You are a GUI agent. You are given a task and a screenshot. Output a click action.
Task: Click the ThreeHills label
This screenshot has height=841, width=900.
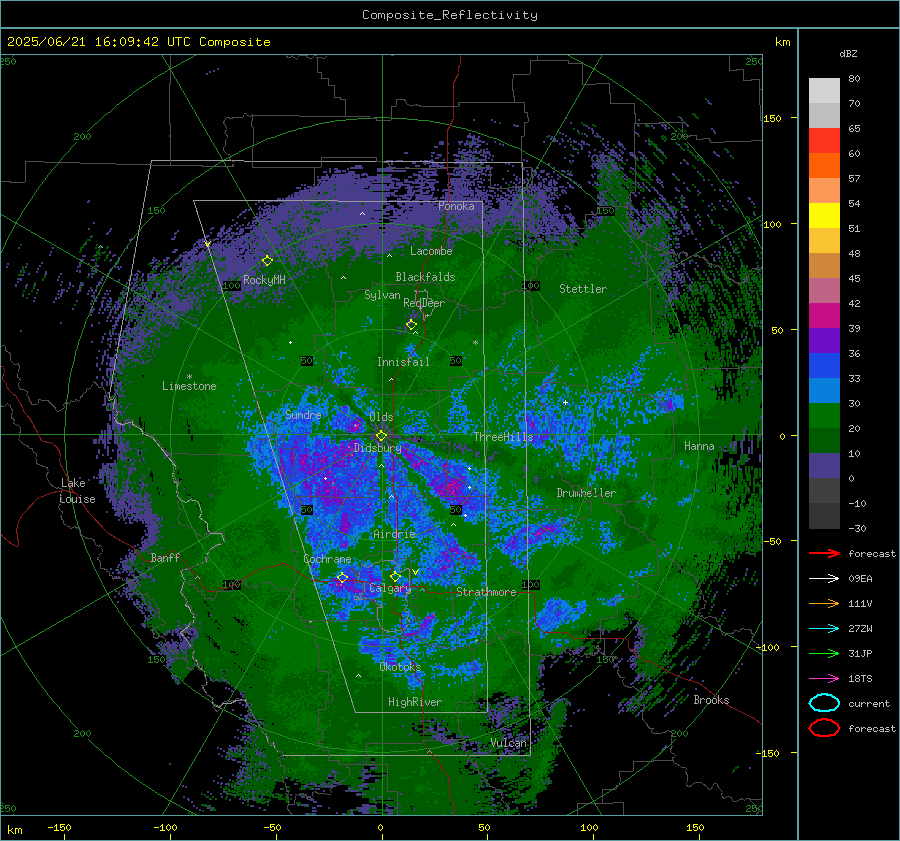tap(503, 437)
